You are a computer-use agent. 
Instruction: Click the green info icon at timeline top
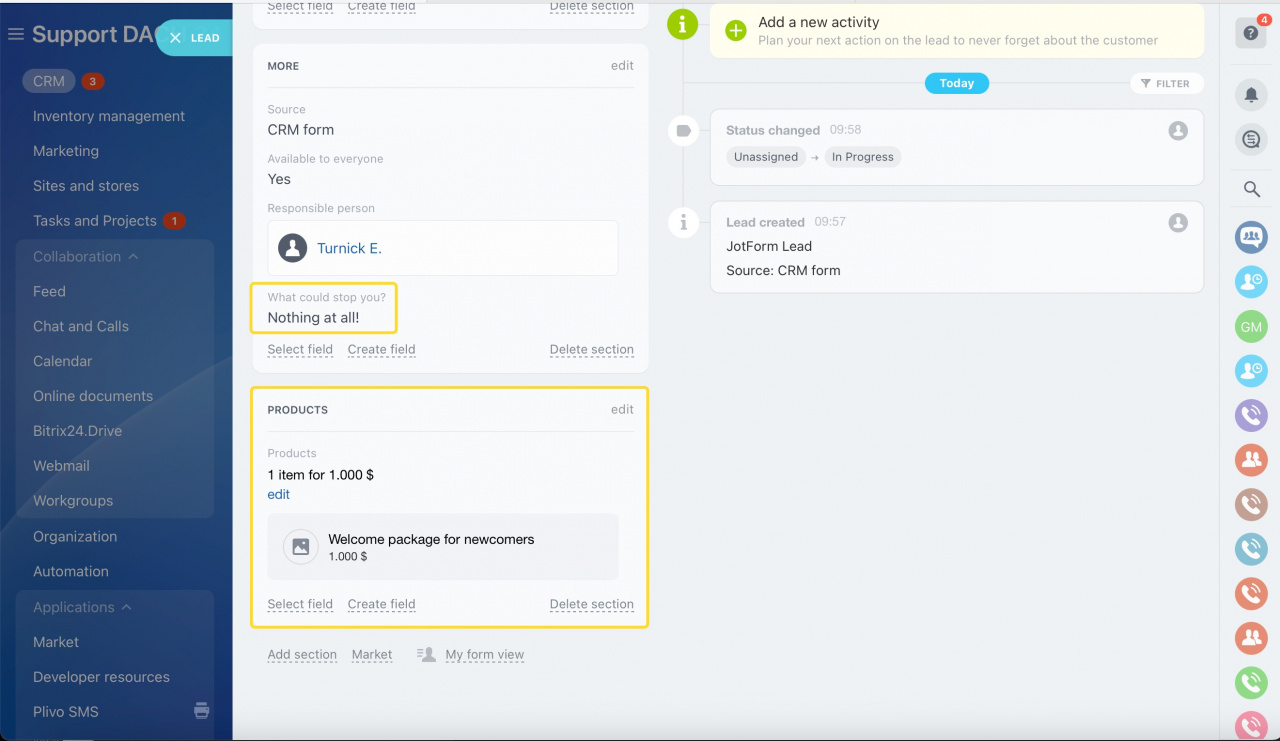tap(683, 23)
